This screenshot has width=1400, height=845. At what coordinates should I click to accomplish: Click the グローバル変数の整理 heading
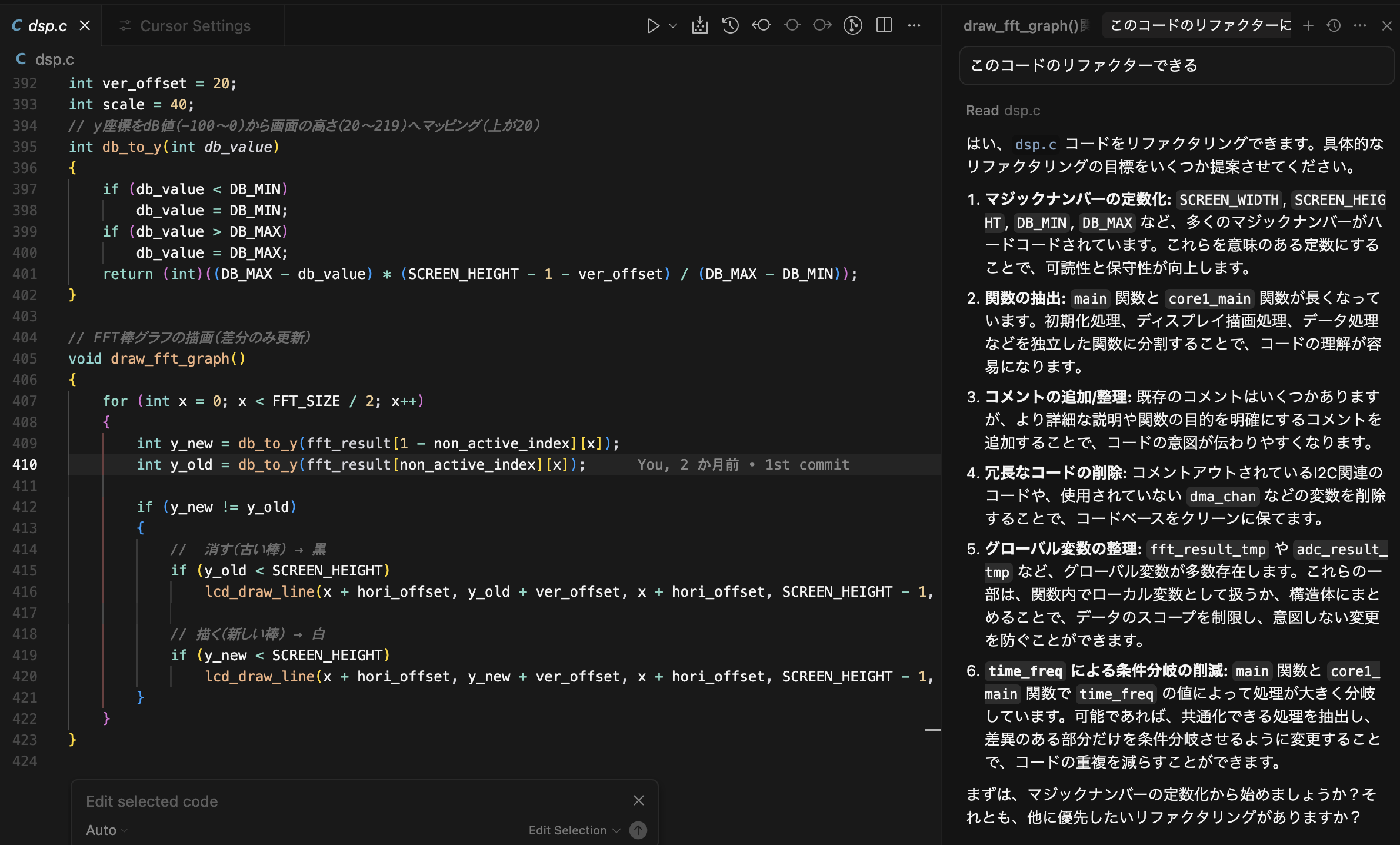pyautogui.click(x=1063, y=549)
